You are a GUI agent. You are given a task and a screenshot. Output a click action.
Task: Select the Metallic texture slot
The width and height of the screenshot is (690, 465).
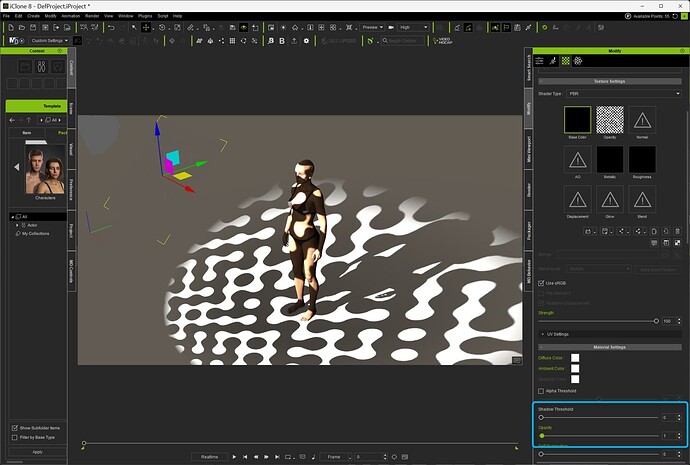(x=610, y=159)
